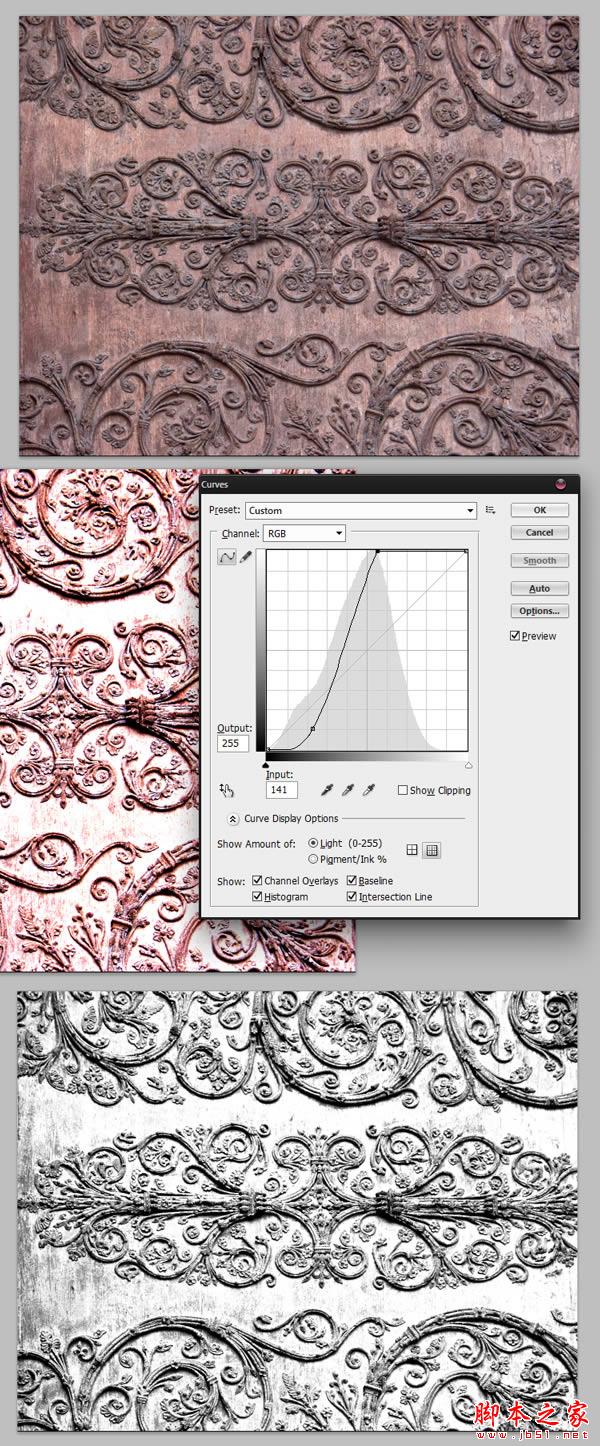Click the Output value field showing 255
Viewport: 600px width, 1446px height.
click(x=233, y=744)
